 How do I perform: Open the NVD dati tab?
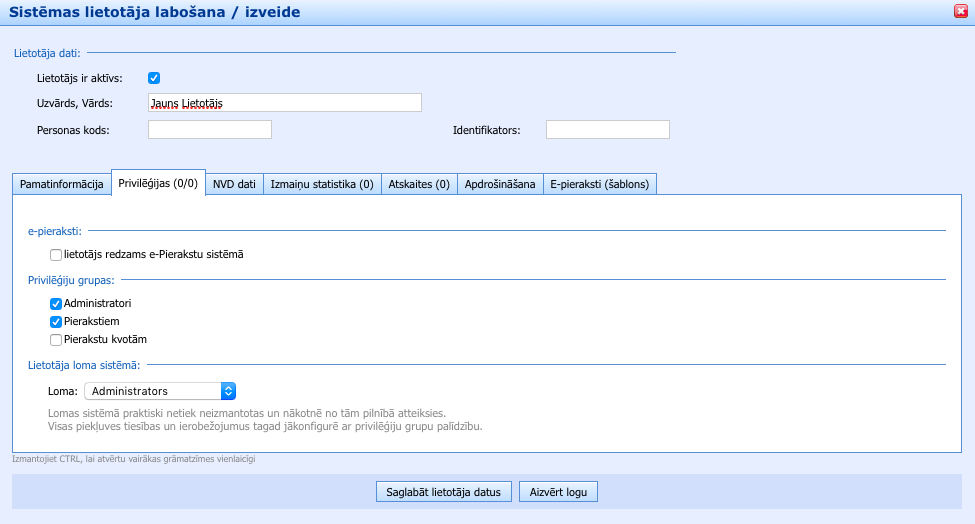[234, 184]
